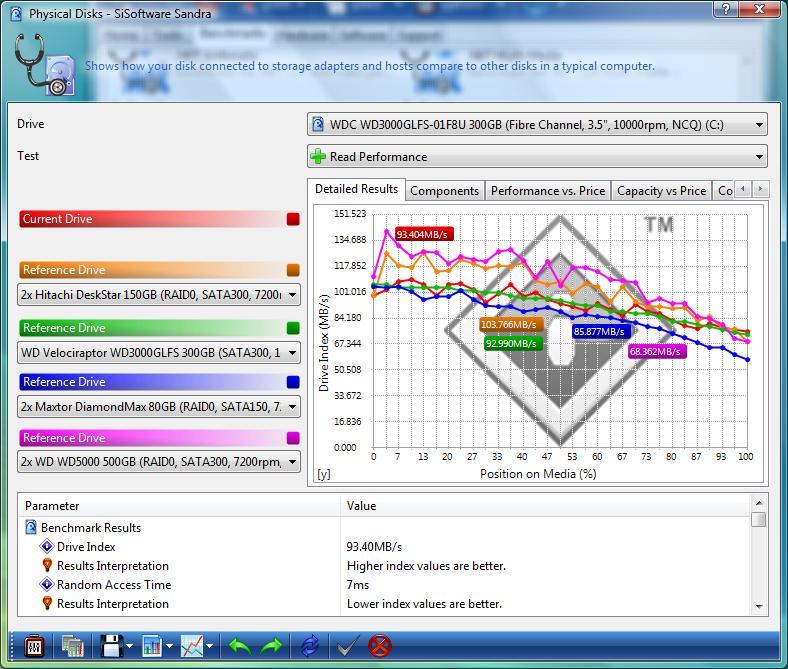Go back with the green left arrow

[240, 646]
